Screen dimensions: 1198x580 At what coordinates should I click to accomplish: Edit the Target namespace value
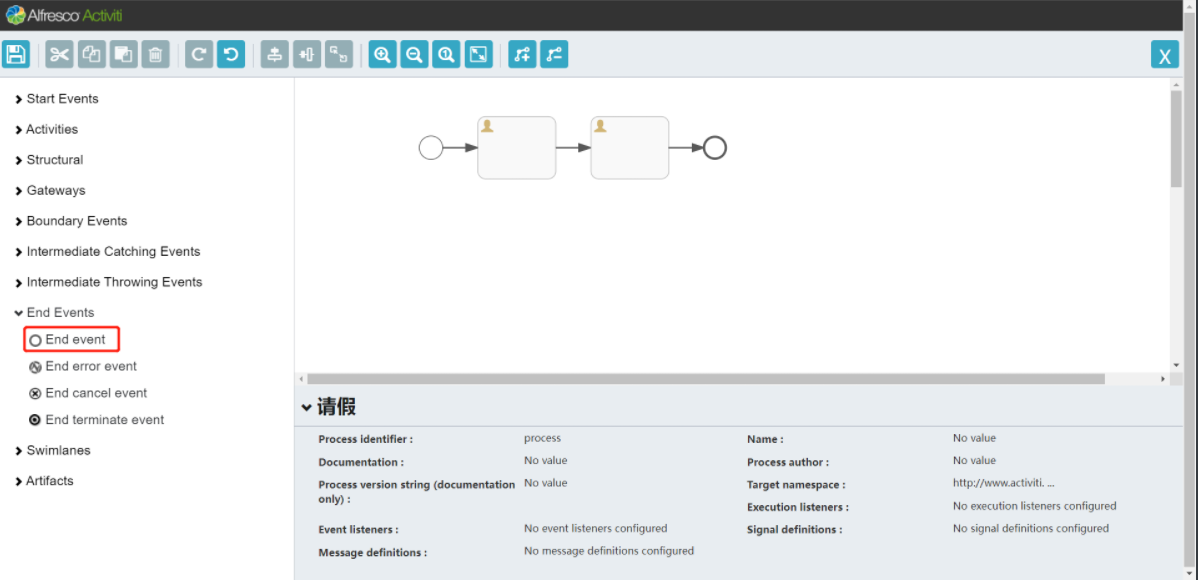click(x=1004, y=483)
